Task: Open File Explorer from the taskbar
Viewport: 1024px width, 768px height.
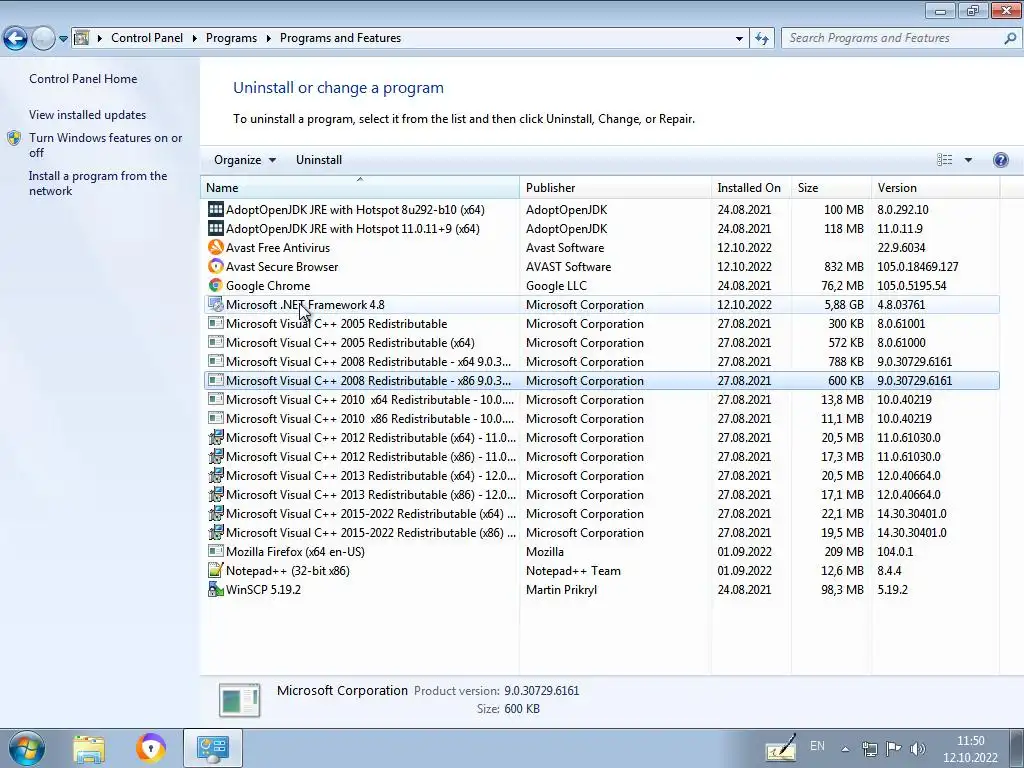Action: point(89,748)
